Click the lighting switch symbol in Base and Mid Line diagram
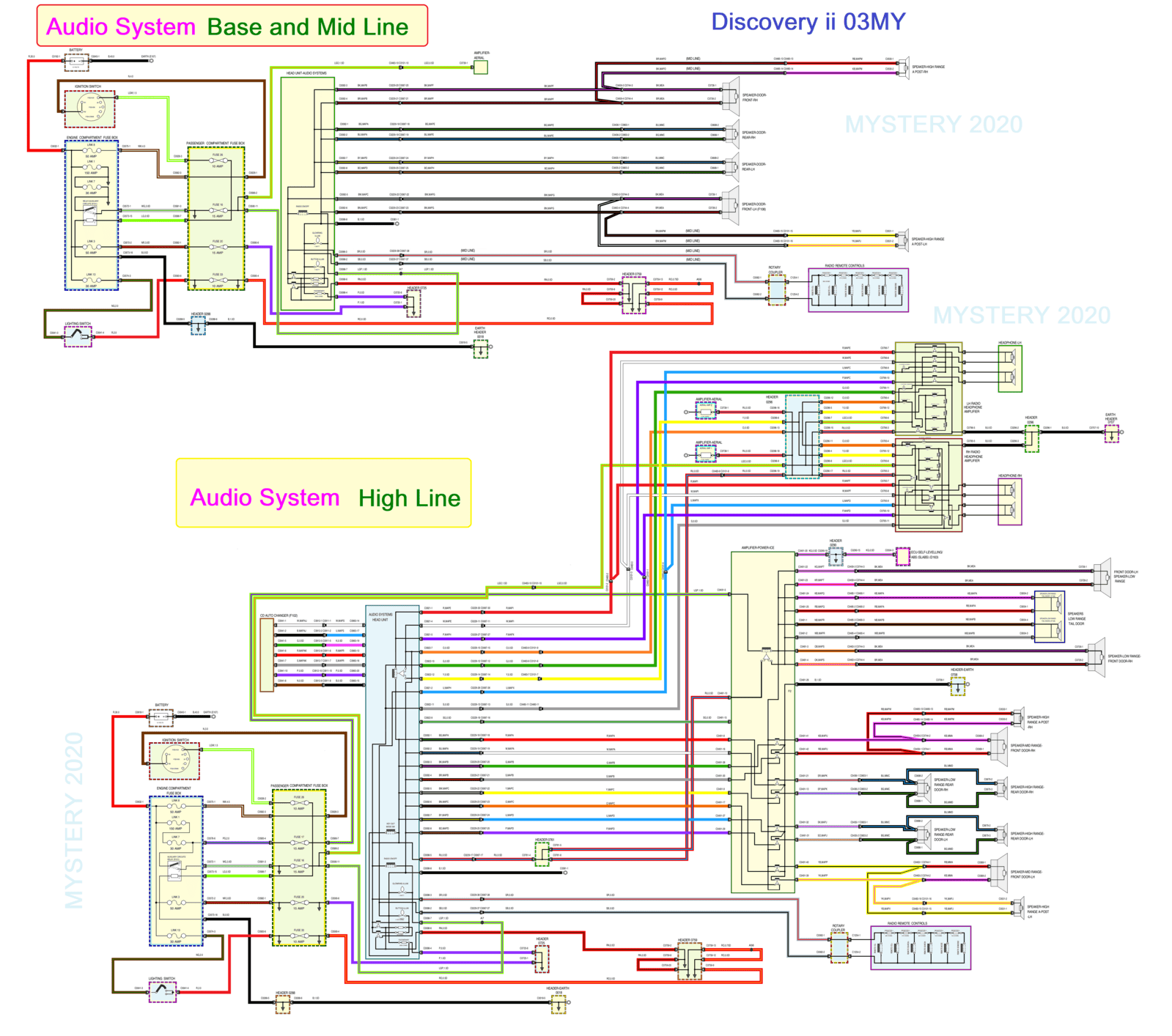The height and width of the screenshot is (1036, 1172). point(78,336)
